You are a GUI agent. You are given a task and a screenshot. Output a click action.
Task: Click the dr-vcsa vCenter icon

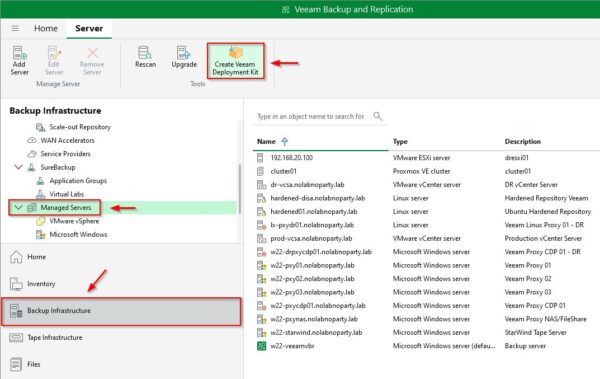[x=261, y=185]
